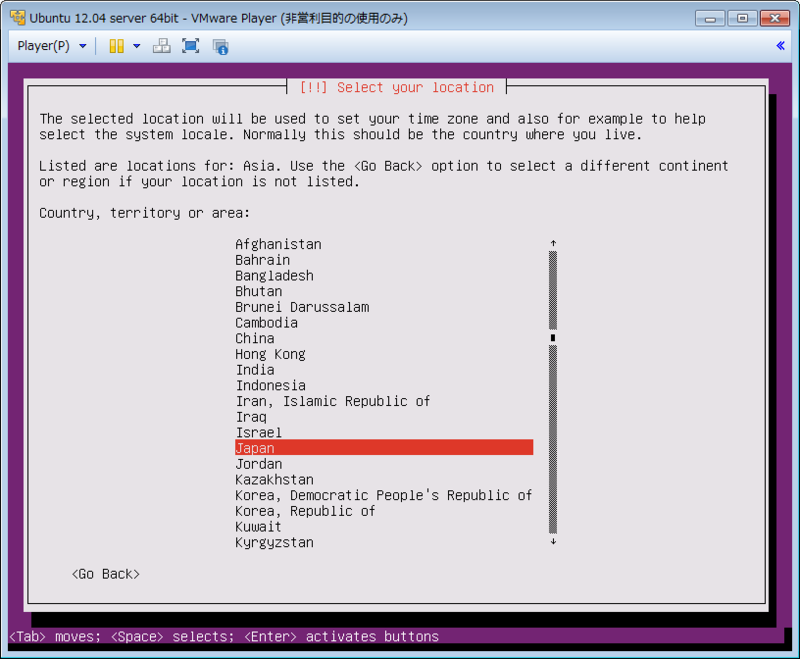Select Kazakhstan in the country list
800x659 pixels.
tap(274, 480)
